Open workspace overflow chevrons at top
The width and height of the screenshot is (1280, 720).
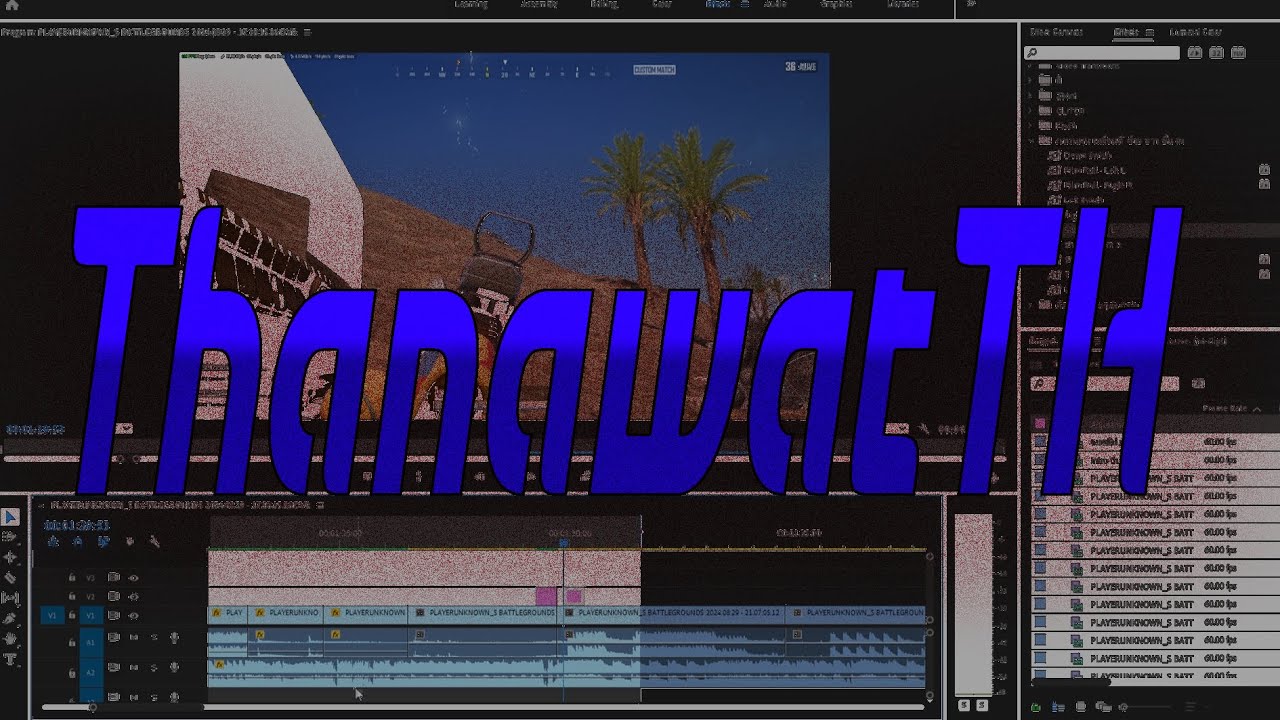pyautogui.click(x=971, y=4)
